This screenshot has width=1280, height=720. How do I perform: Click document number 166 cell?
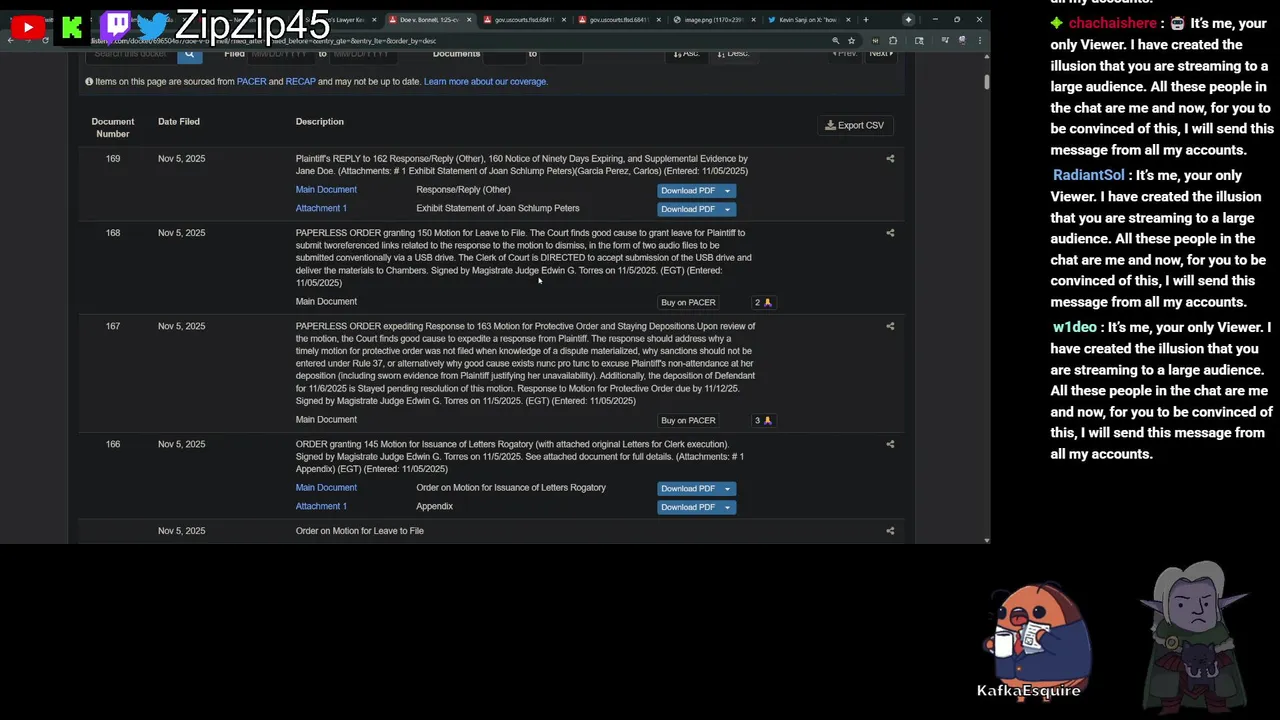[x=113, y=444]
